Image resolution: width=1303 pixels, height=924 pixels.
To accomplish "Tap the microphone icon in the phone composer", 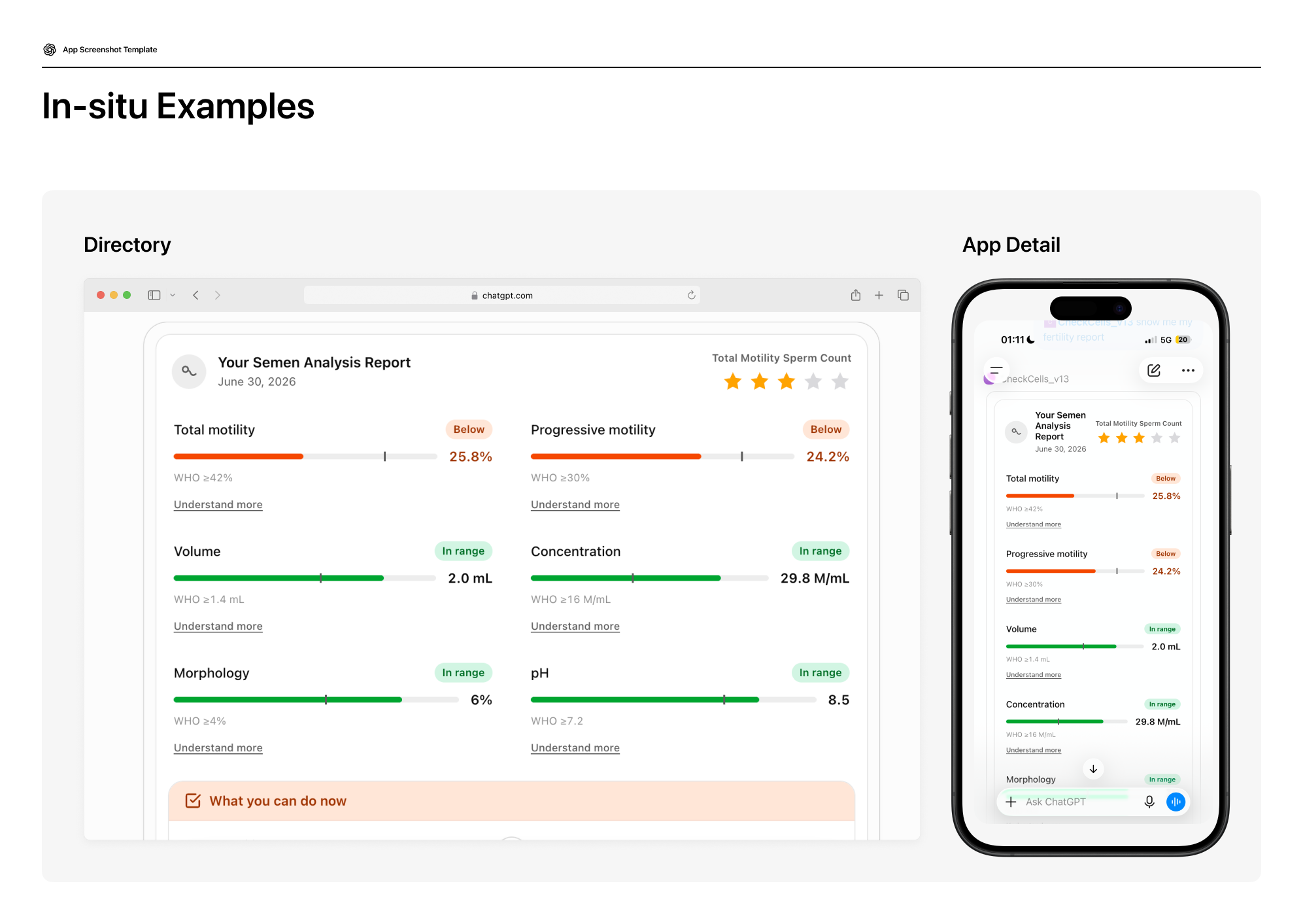I will [1149, 802].
